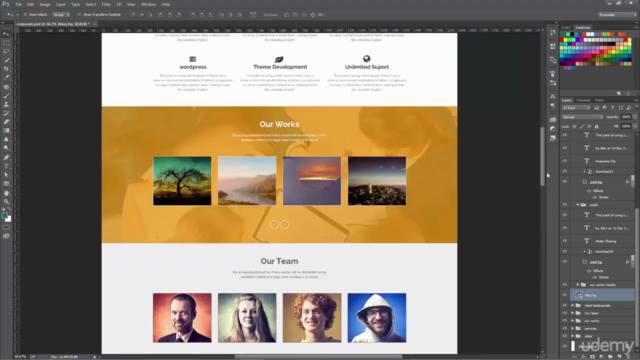Hide the client testimonials group
640x360 pixels.
point(564,305)
